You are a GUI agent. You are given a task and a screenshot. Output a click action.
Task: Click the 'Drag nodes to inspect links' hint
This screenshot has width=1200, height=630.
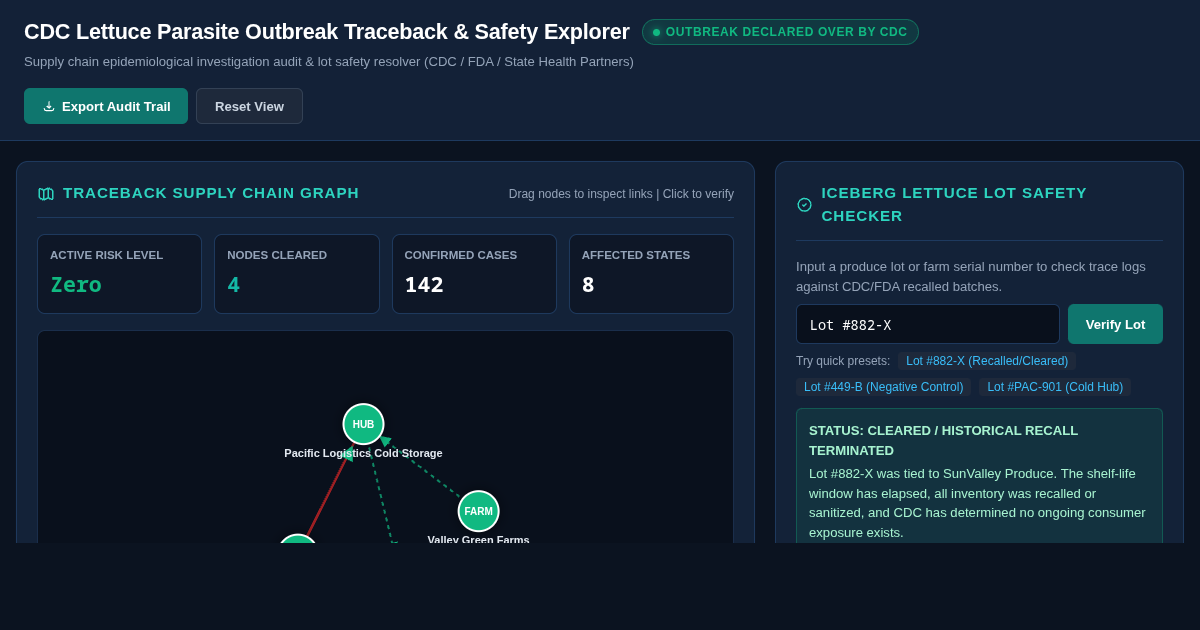point(621,194)
